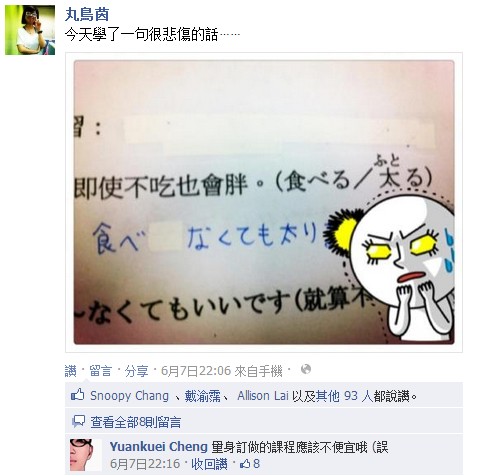Image resolution: width=488 pixels, height=476 pixels.
Task: Click the comment timestamp 6月7日22:16
Action: click(145, 464)
